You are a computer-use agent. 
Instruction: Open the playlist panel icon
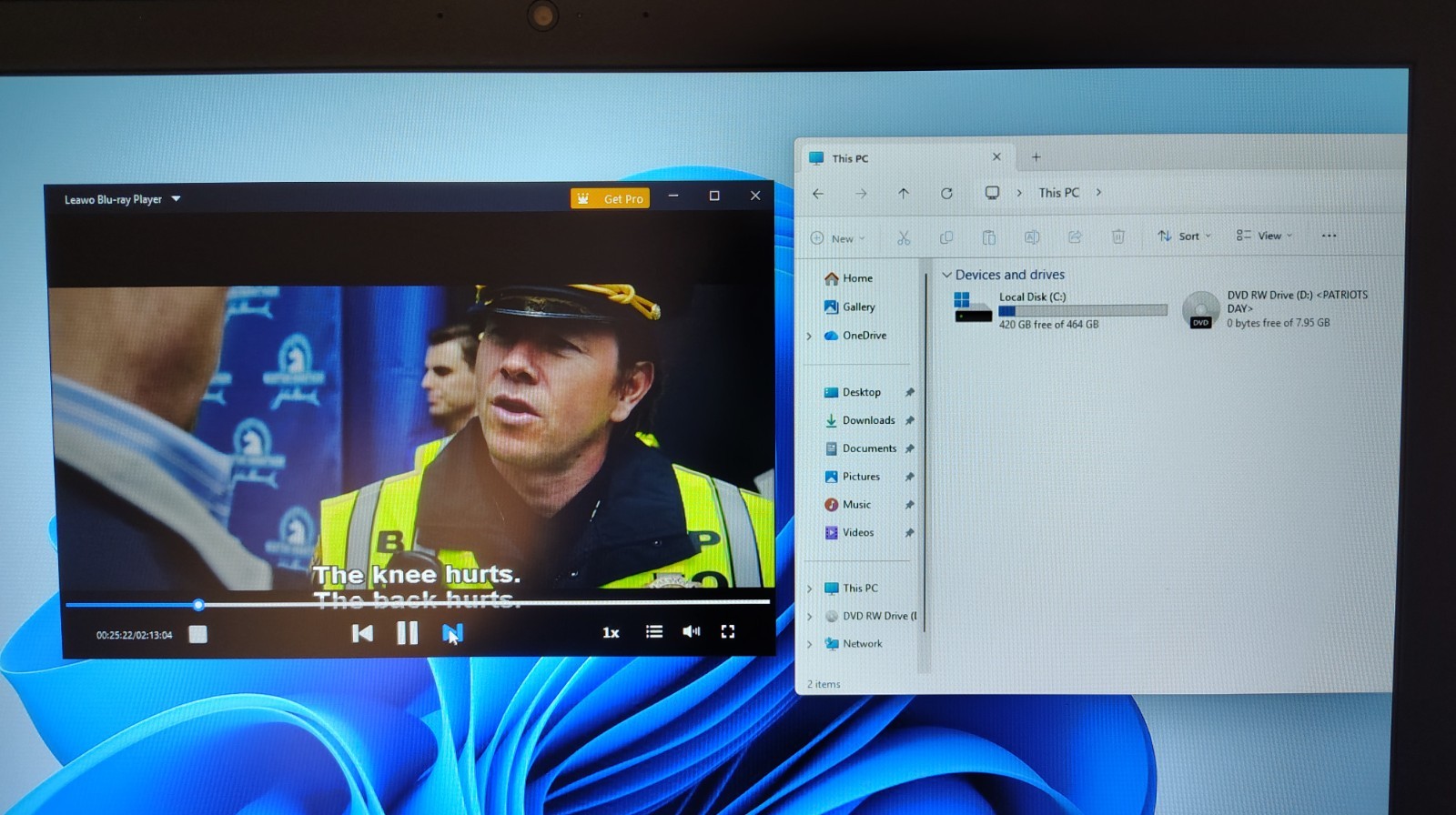[x=654, y=631]
